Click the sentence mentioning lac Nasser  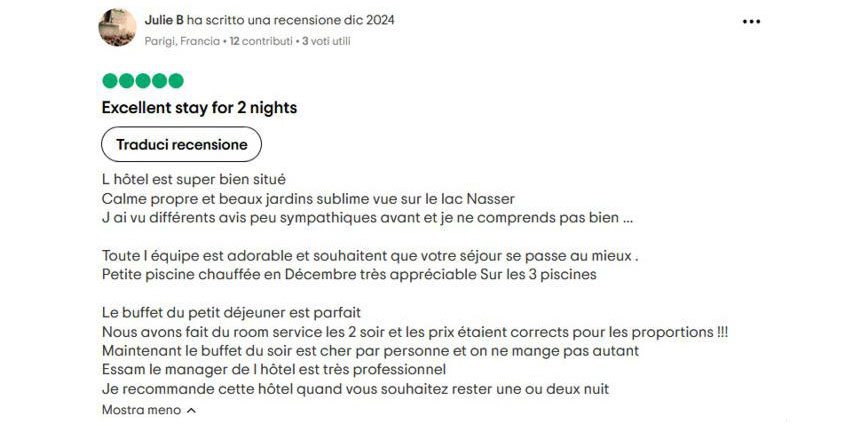click(308, 198)
